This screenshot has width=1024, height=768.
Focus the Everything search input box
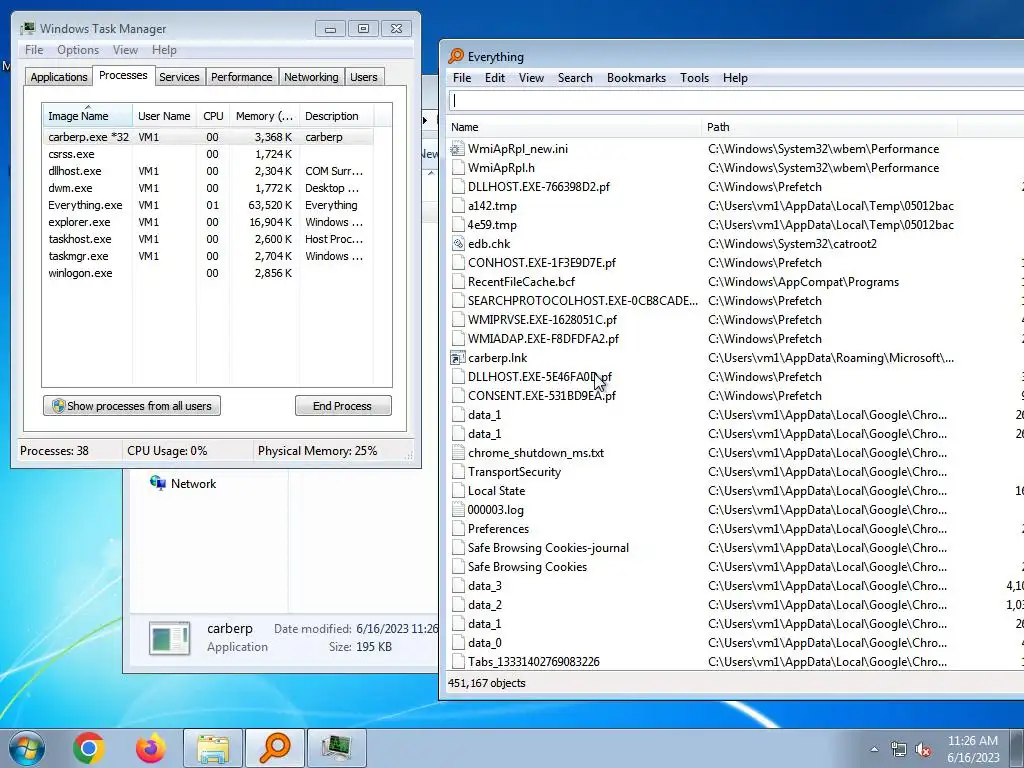tap(736, 100)
